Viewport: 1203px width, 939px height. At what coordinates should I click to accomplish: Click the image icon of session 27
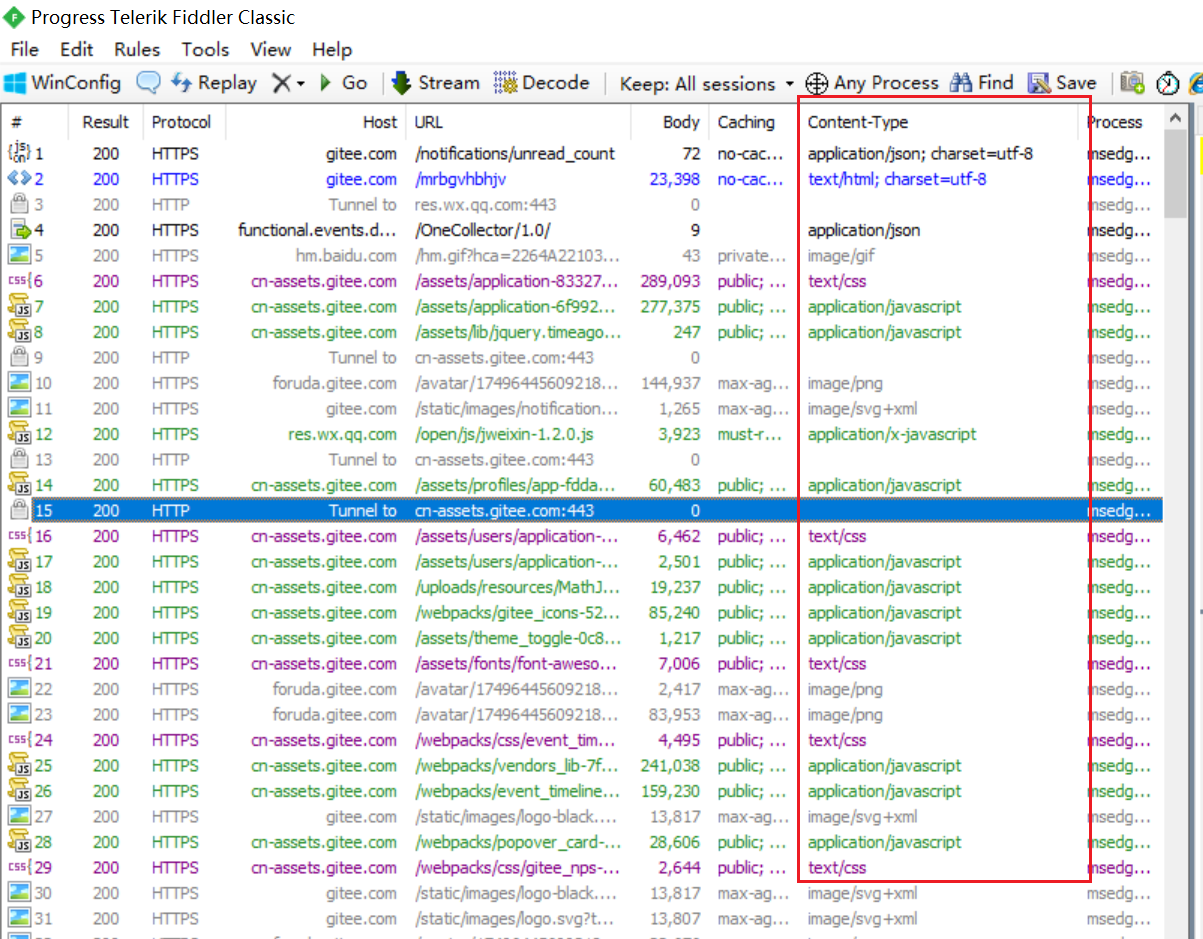click(x=19, y=816)
